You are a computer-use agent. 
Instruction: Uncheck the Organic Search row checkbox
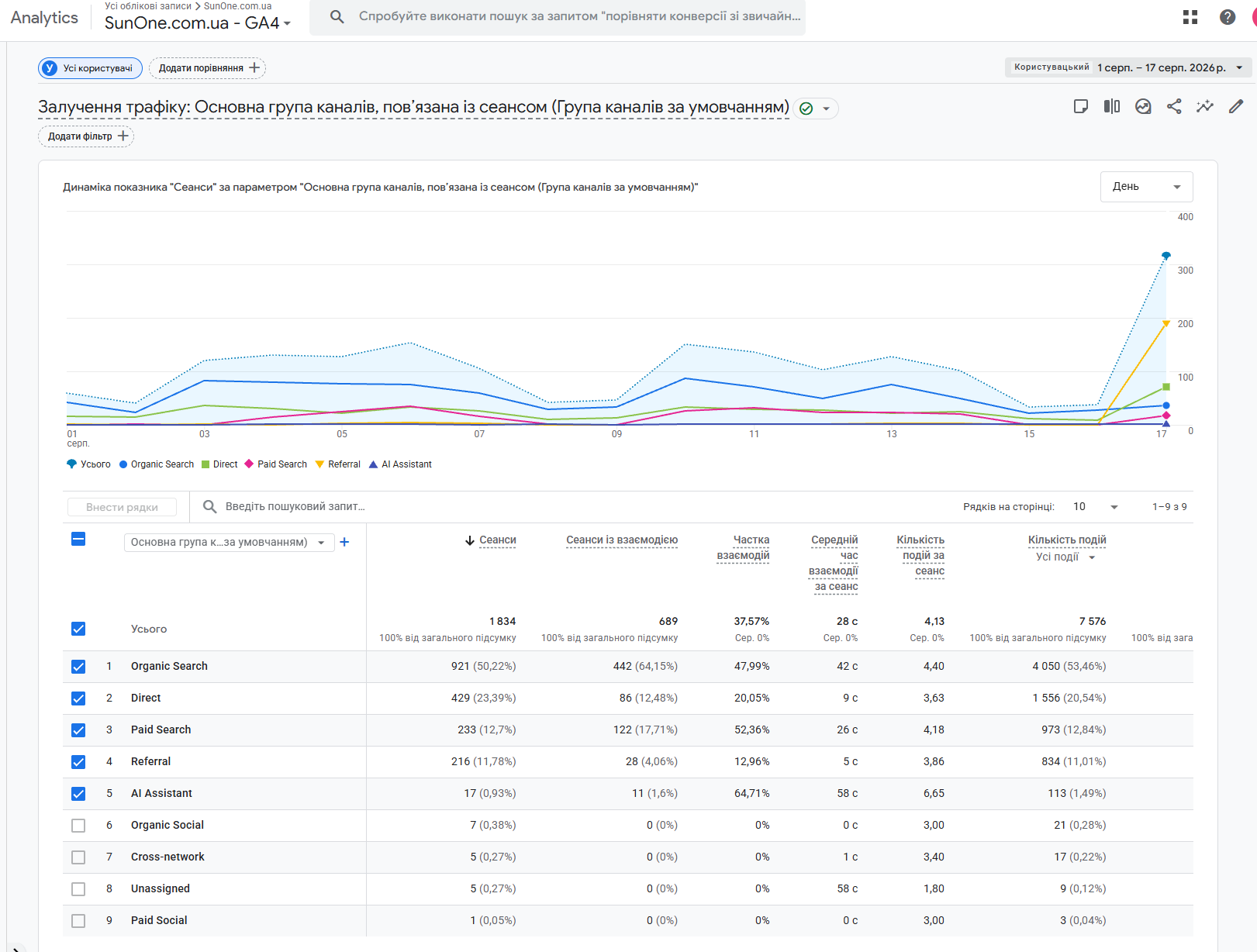(x=78, y=667)
